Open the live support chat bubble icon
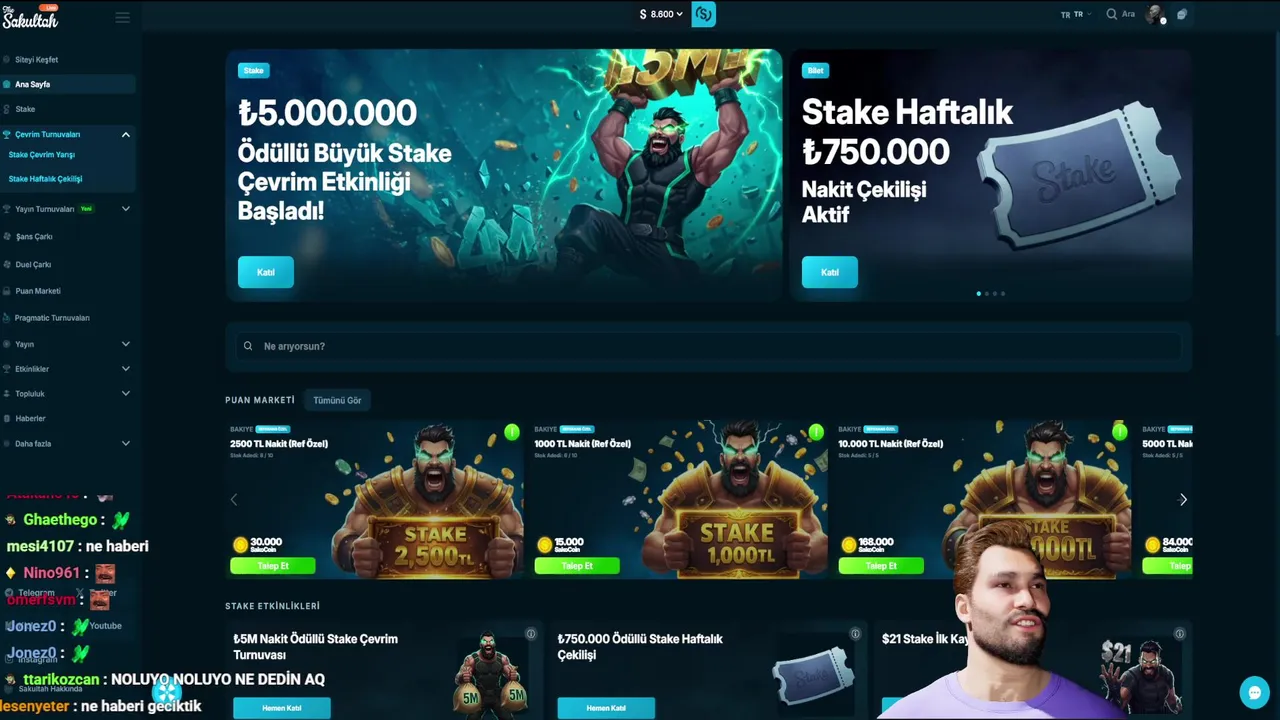1280x720 pixels. pyautogui.click(x=1254, y=692)
